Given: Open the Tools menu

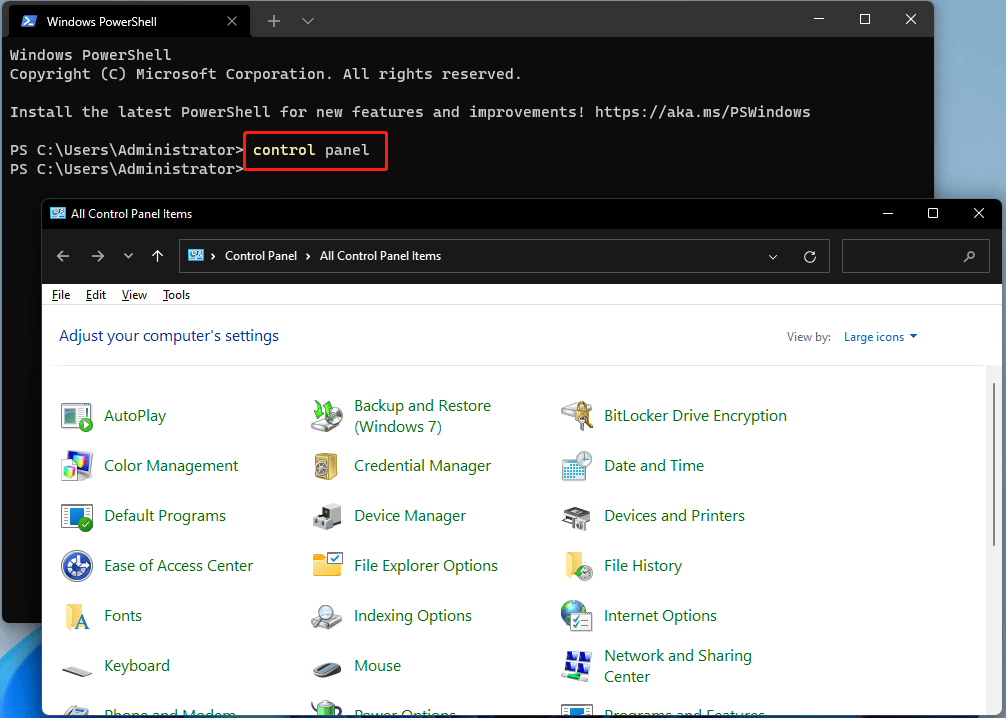Looking at the screenshot, I should pos(176,295).
